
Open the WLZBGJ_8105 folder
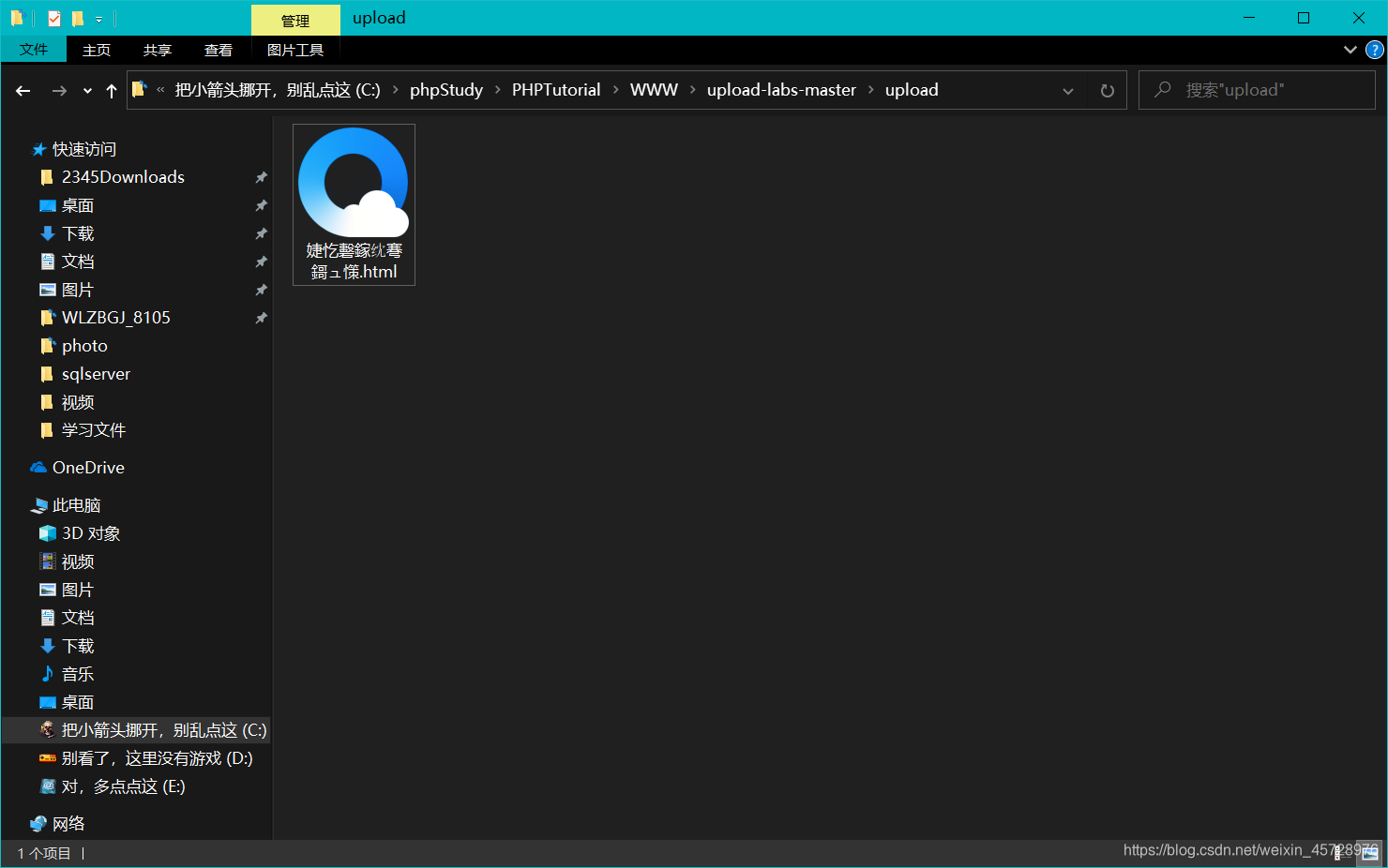point(116,318)
